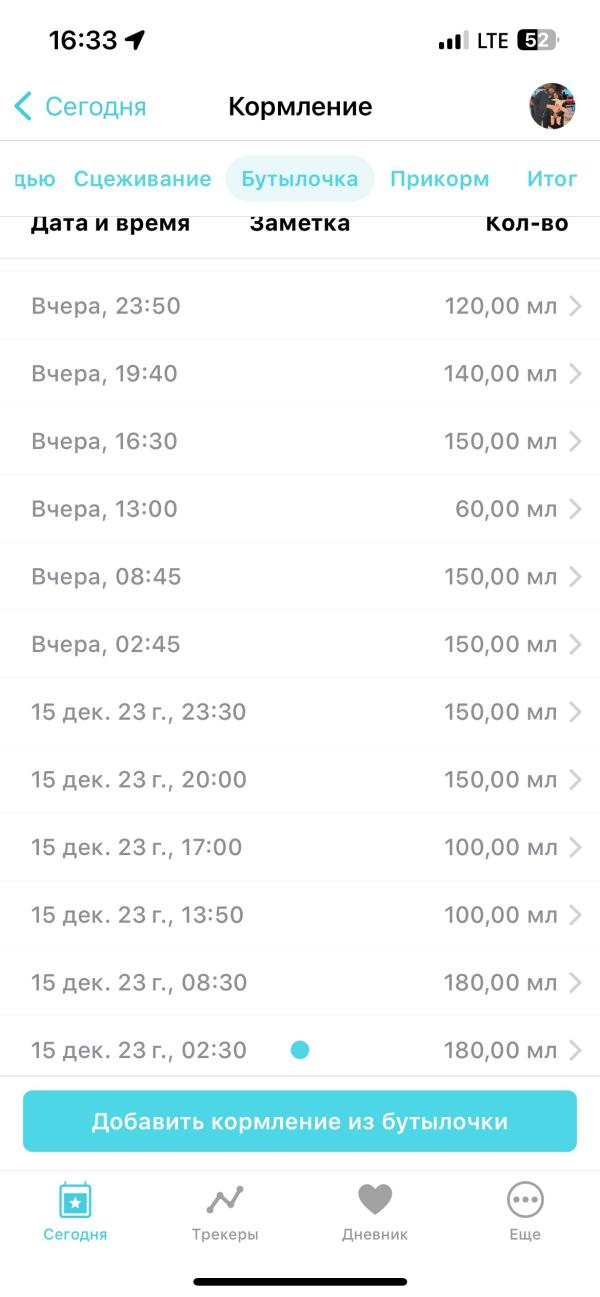The image size is (600, 1297).
Task: Open chevron for 15 дек. 20:00 entry
Action: (x=575, y=780)
